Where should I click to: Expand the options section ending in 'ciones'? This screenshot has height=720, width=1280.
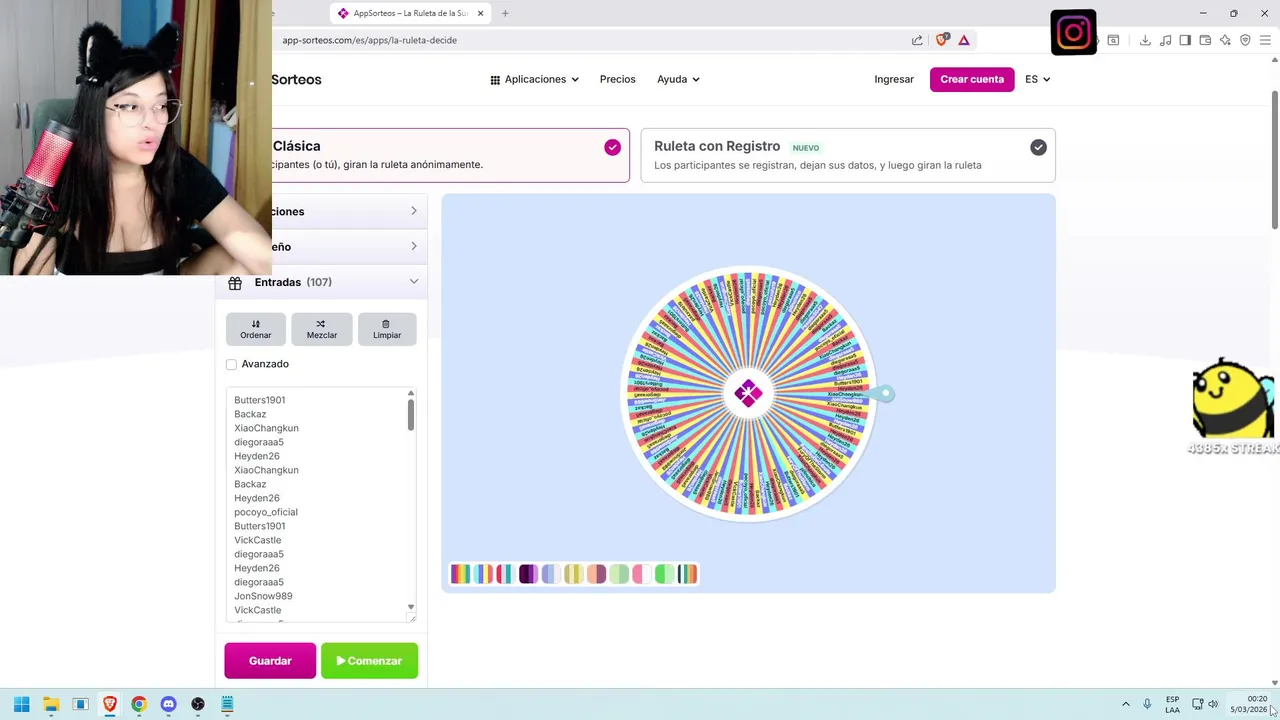pos(349,211)
